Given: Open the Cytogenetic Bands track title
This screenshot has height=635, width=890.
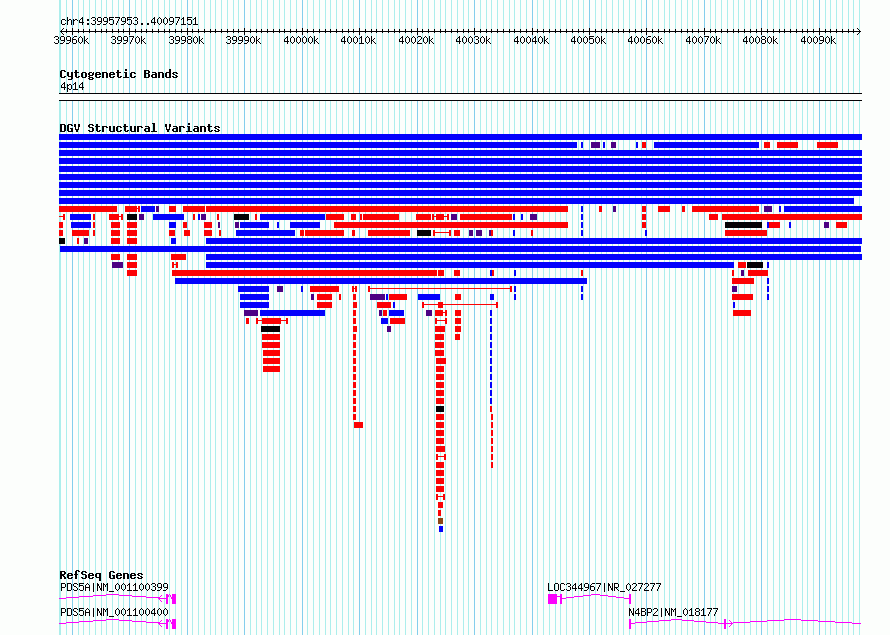Looking at the screenshot, I should coord(119,74).
